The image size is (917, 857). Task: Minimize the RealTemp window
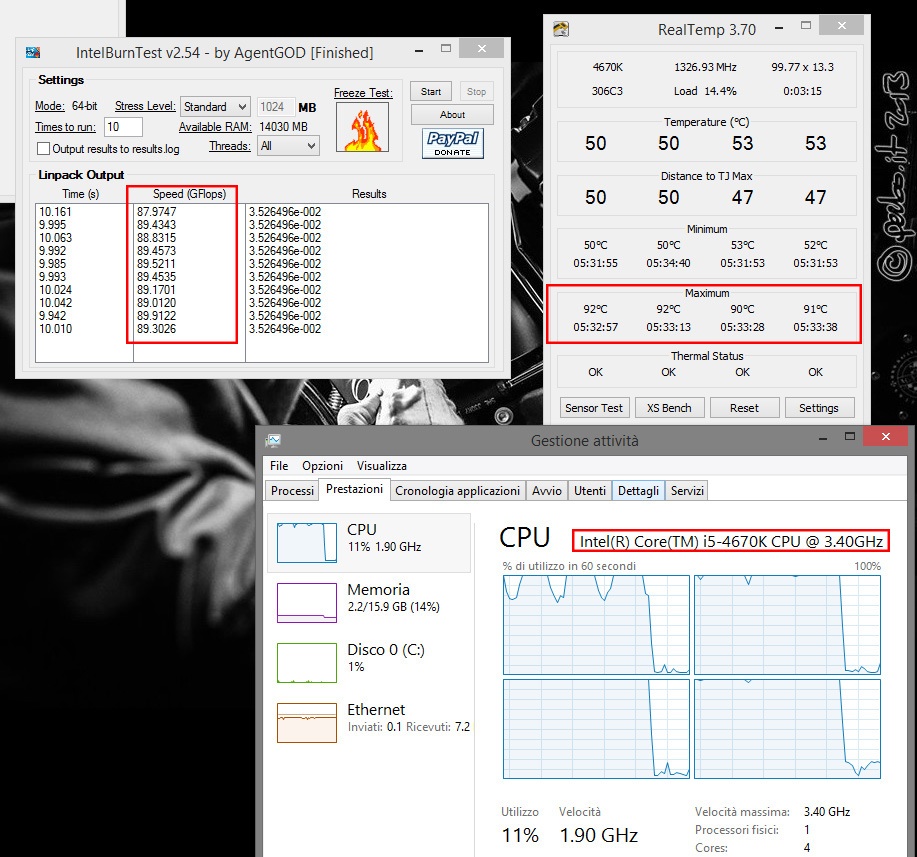tap(779, 27)
